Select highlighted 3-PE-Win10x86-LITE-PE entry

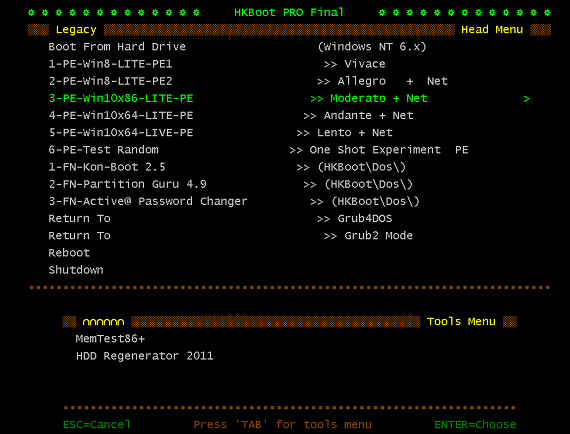click(x=121, y=99)
